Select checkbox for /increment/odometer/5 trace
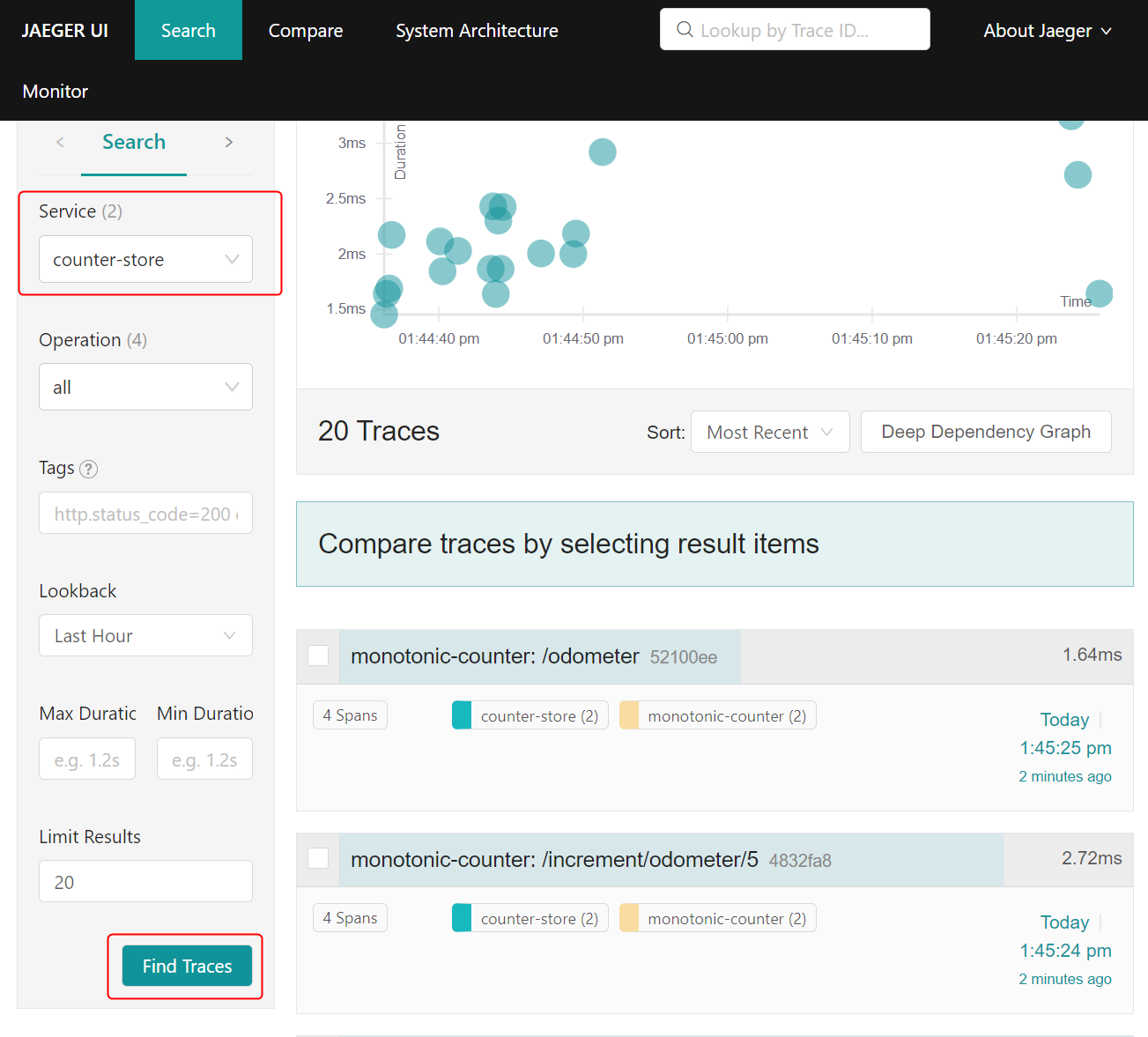Screen dimensions: 1148x1037 click(318, 858)
